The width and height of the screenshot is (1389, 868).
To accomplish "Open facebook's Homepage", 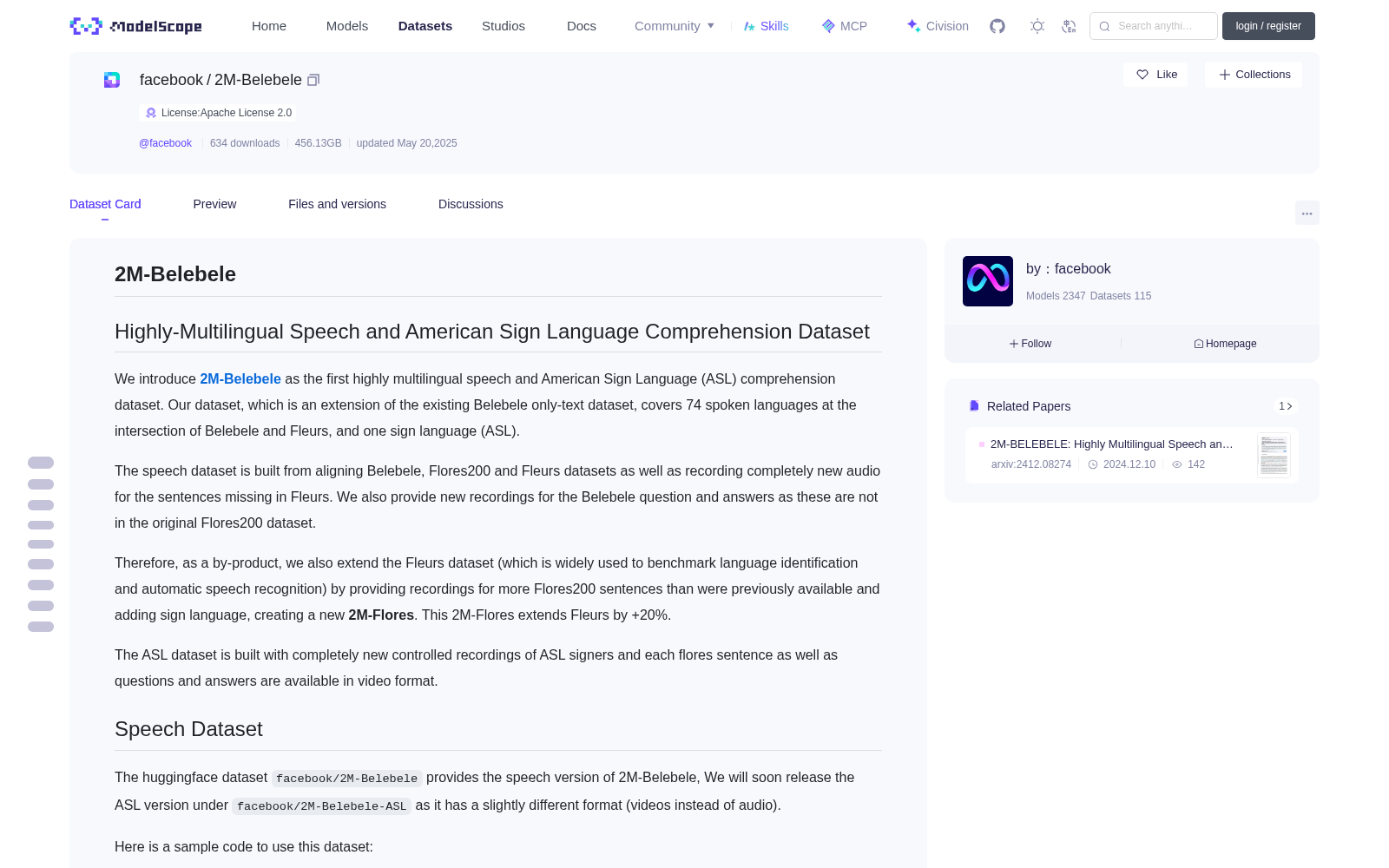I will click(x=1225, y=344).
